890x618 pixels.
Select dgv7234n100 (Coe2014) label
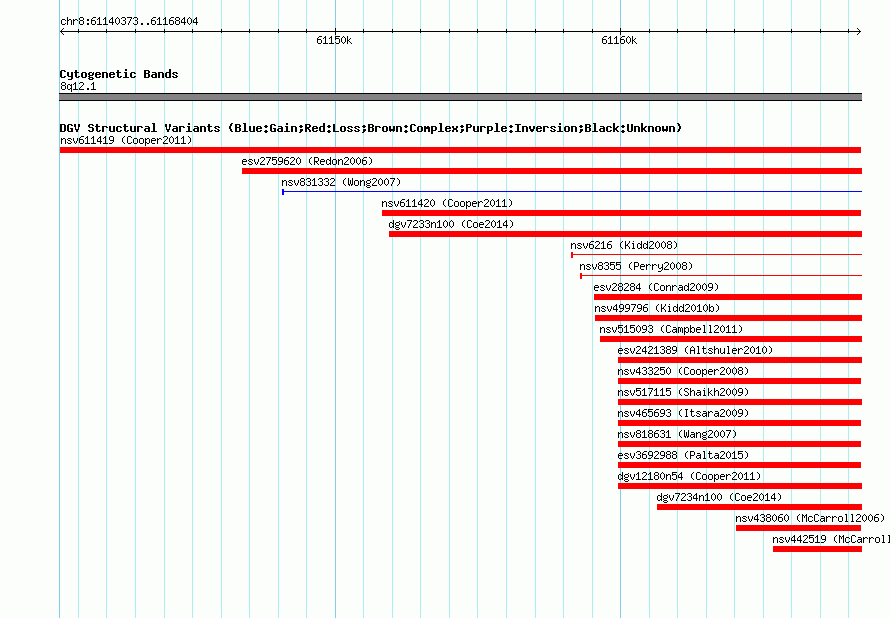point(719,497)
